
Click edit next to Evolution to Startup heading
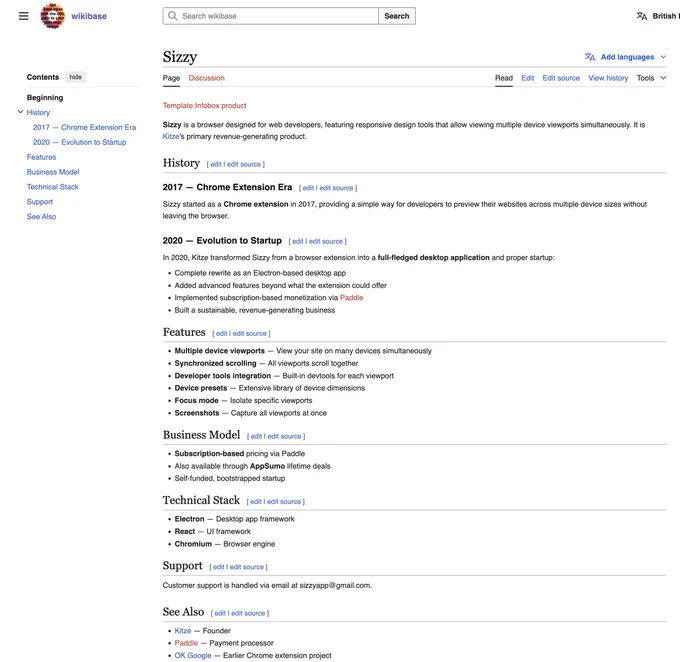[298, 241]
